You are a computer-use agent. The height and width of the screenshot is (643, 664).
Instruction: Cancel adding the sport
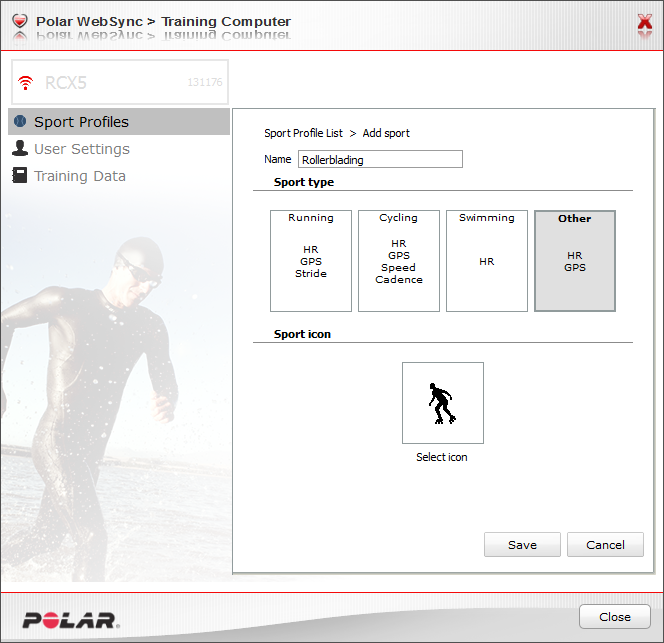pos(605,545)
